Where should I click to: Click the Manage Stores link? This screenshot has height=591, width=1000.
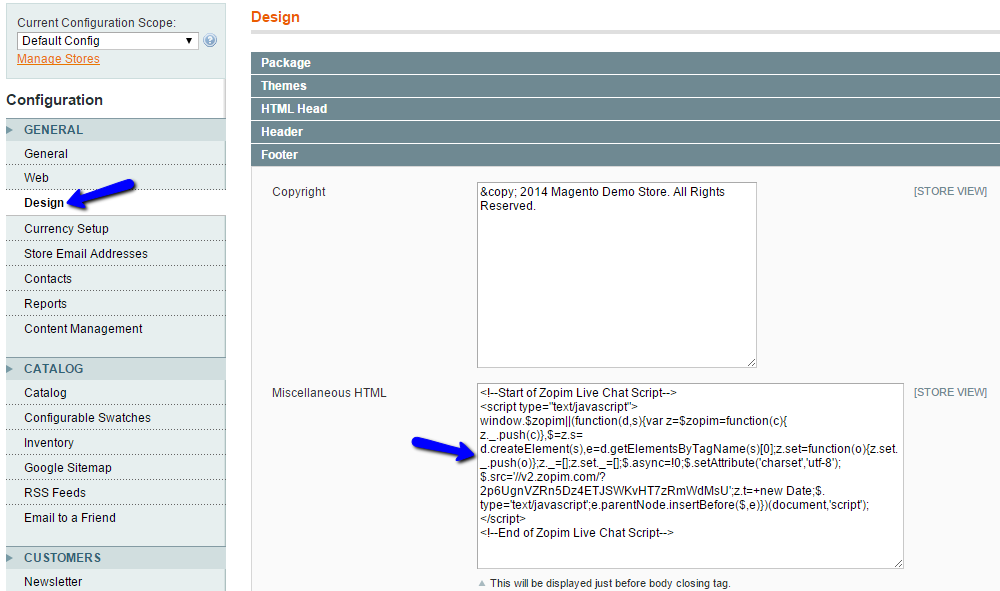pyautogui.click(x=57, y=59)
